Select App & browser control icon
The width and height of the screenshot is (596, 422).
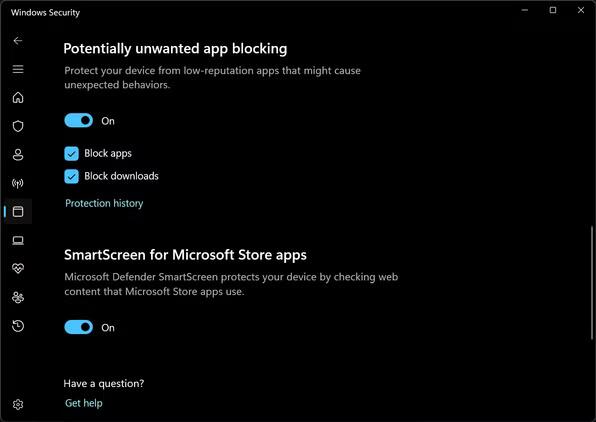[18, 211]
